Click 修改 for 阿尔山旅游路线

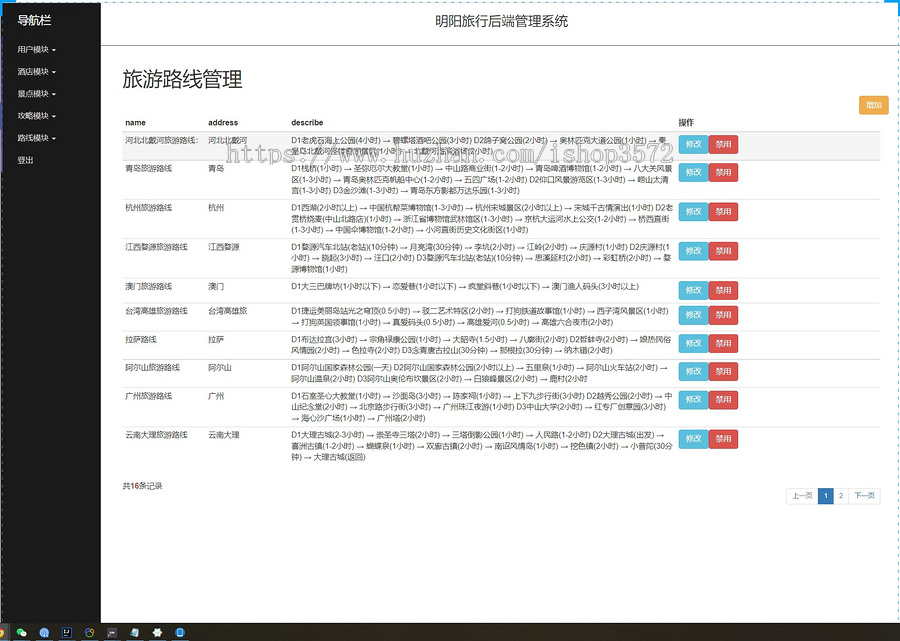693,371
